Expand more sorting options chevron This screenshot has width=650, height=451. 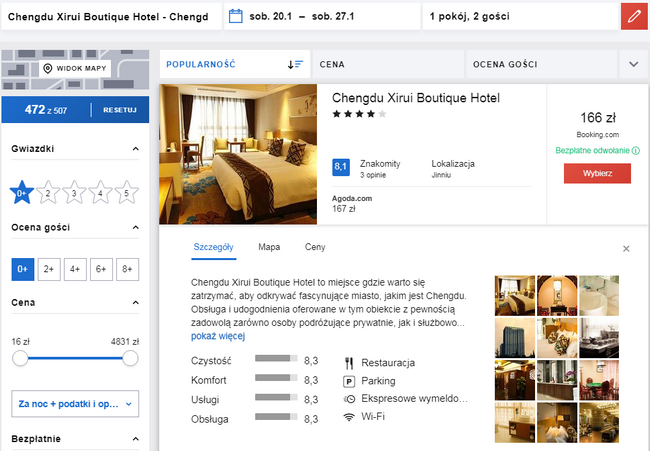(x=633, y=64)
